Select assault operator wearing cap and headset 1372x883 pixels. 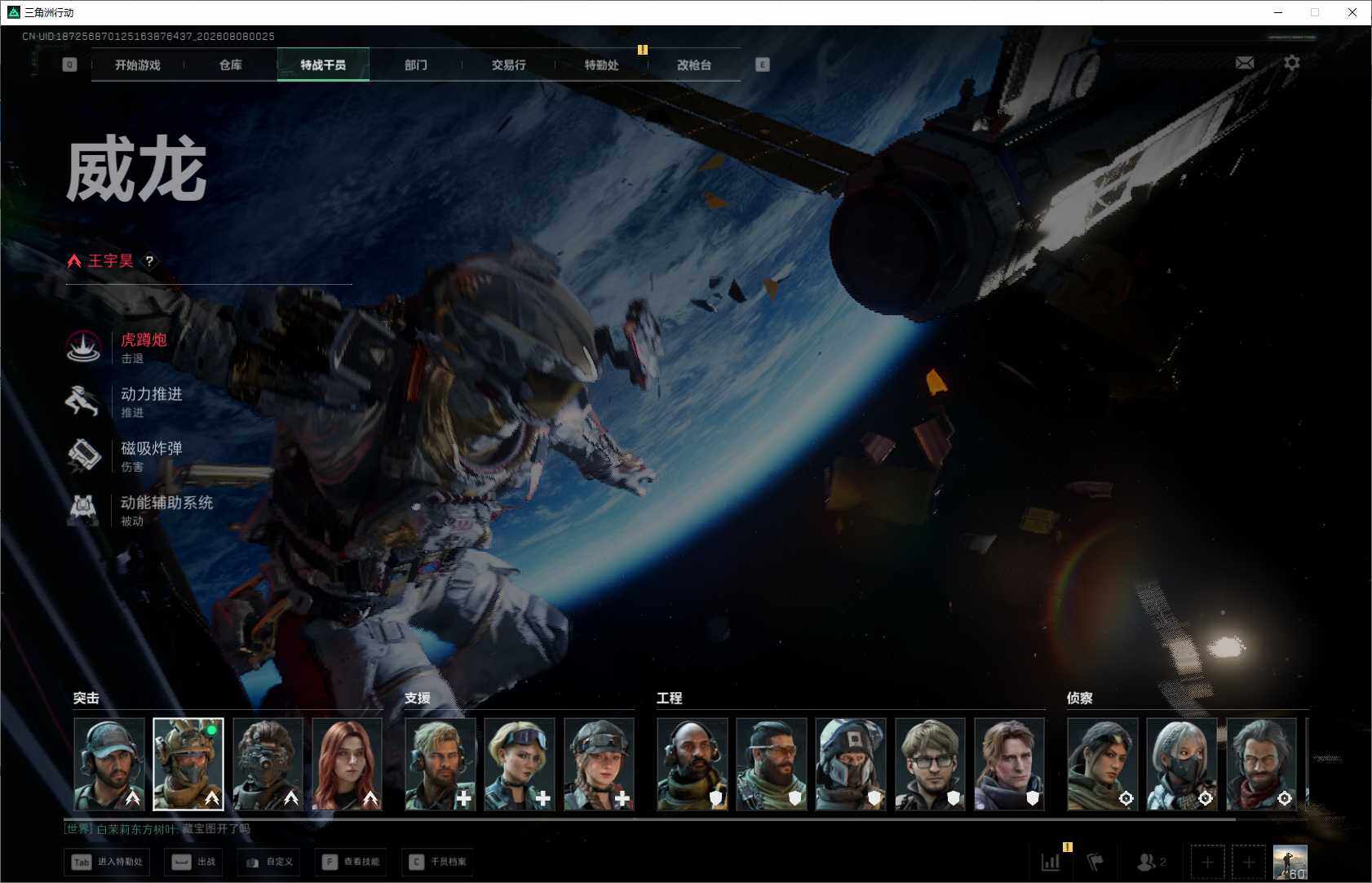[x=109, y=764]
